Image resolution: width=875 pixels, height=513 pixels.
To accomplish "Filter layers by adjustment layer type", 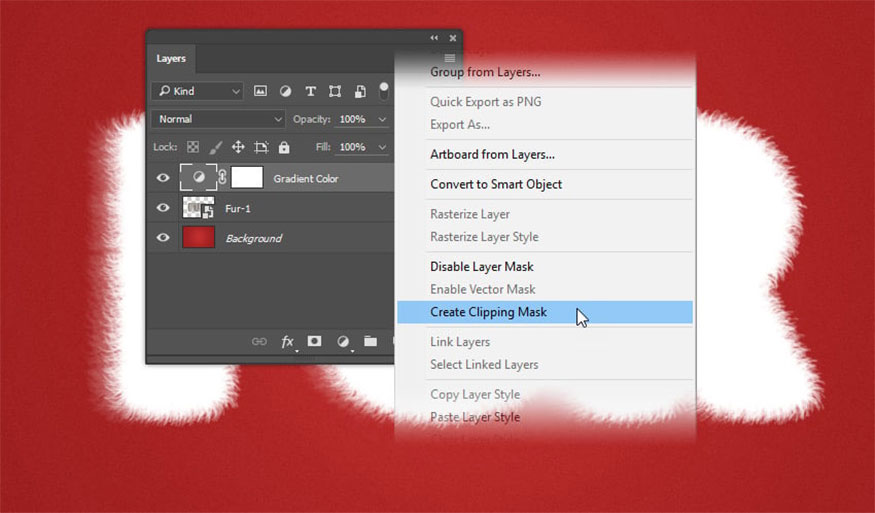I will [285, 91].
